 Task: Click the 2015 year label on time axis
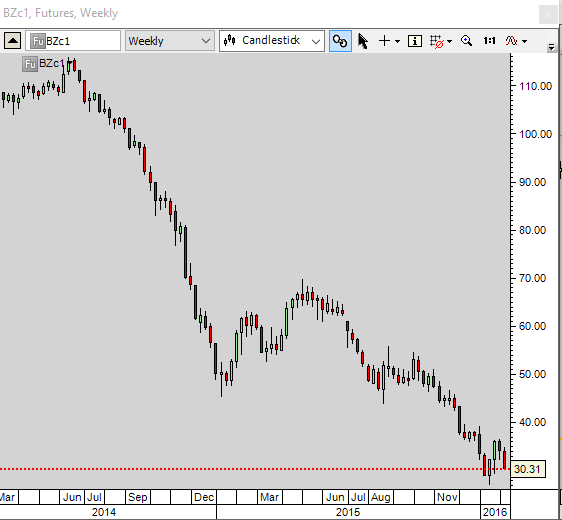point(348,512)
